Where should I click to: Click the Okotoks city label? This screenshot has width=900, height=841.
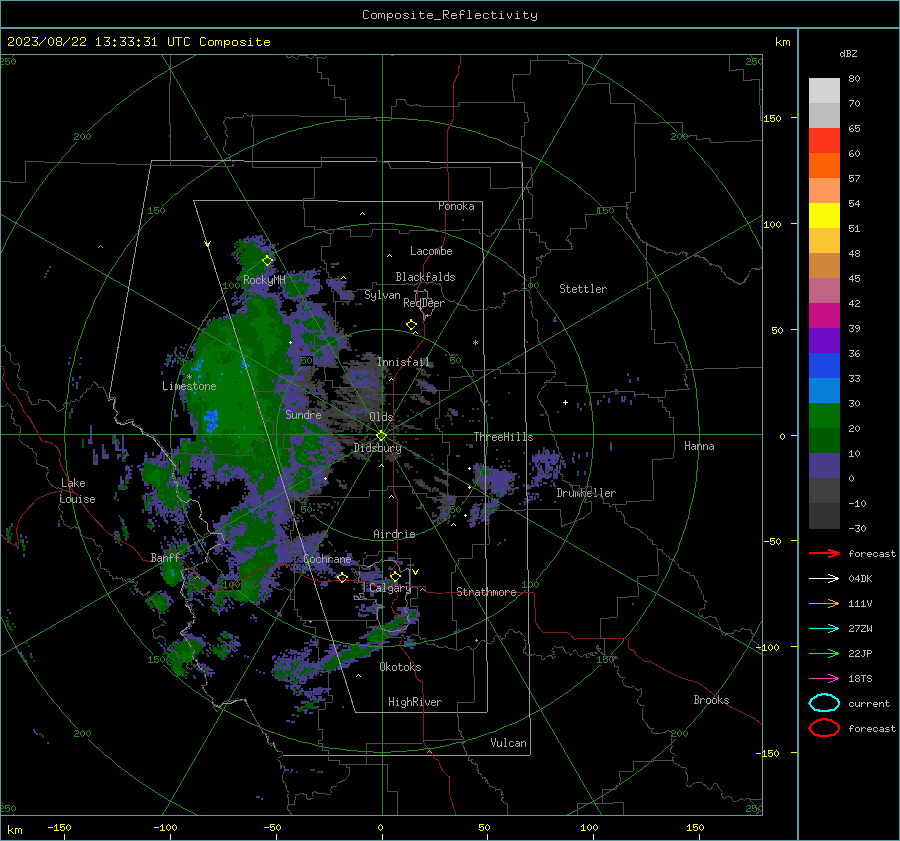[x=400, y=667]
